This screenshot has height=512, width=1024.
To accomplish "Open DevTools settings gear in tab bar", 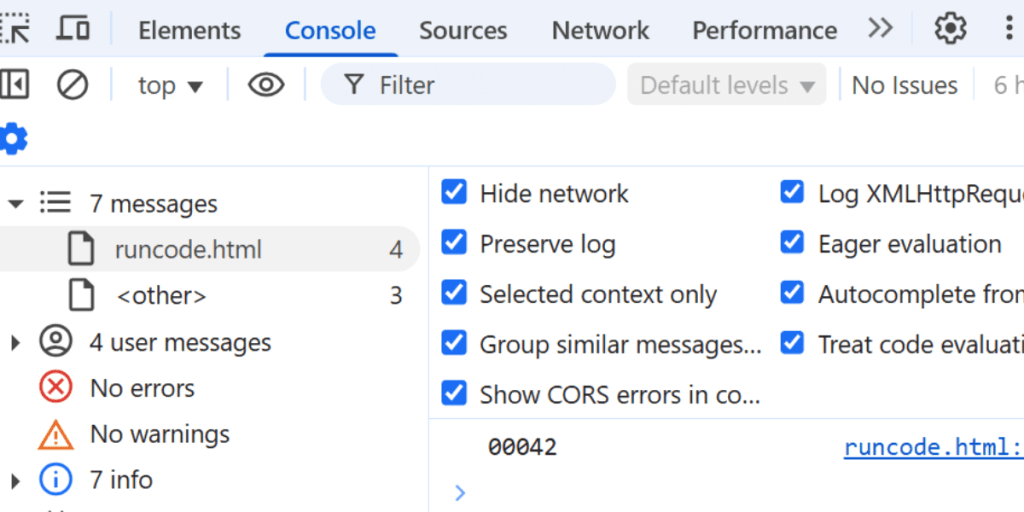I will coord(950,29).
